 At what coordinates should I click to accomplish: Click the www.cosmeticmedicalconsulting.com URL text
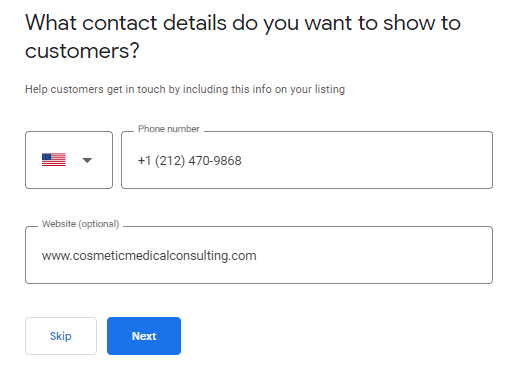tap(149, 256)
